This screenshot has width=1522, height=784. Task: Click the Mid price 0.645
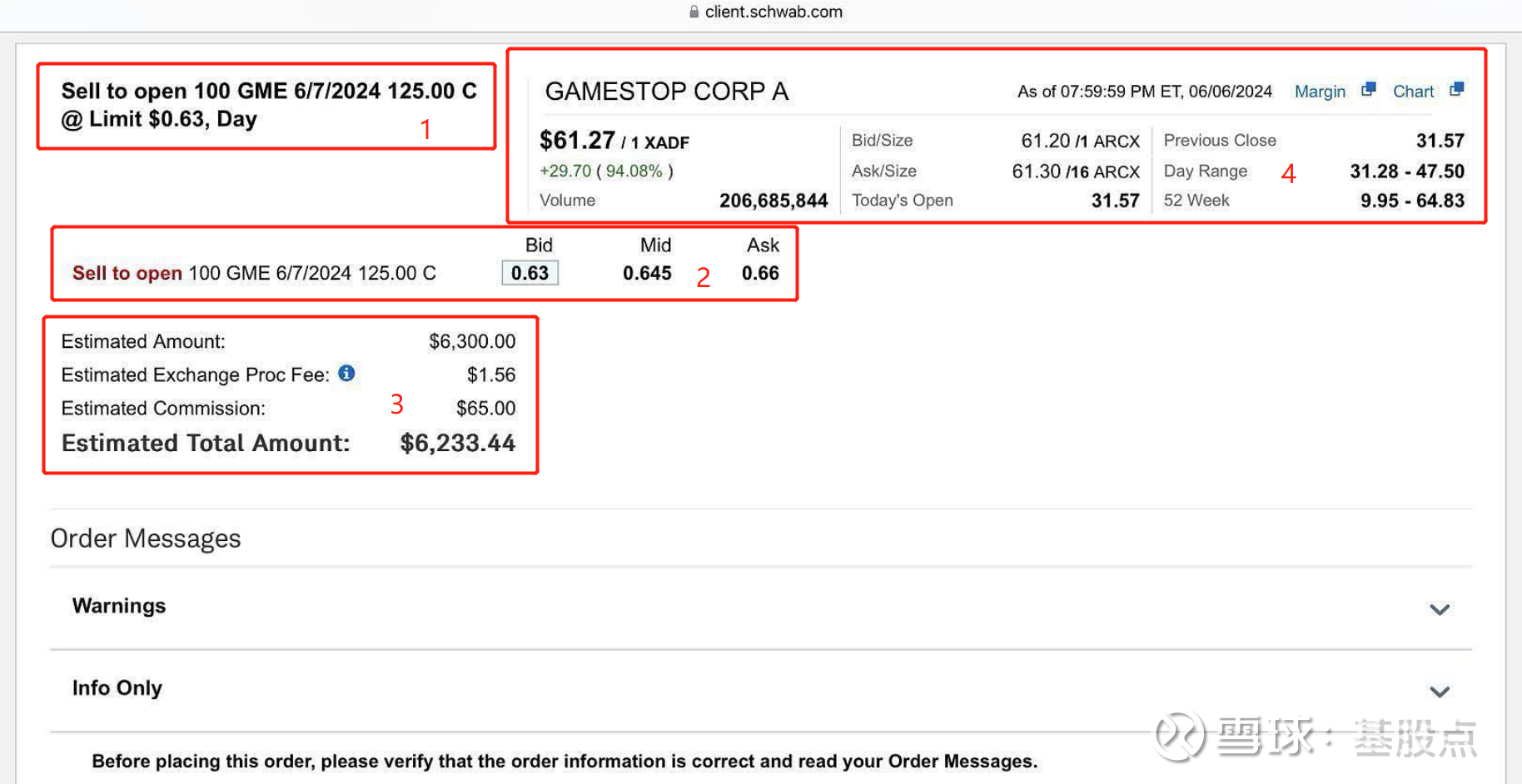click(647, 273)
